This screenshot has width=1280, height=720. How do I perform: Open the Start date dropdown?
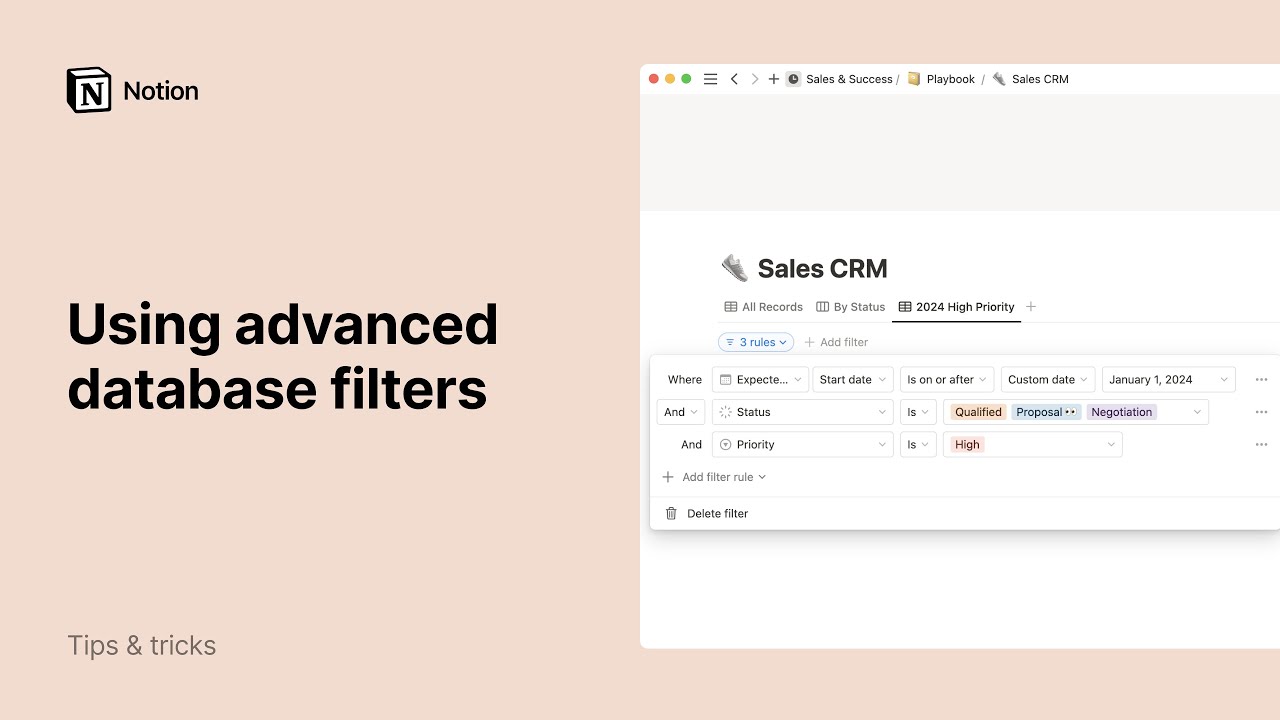click(851, 379)
